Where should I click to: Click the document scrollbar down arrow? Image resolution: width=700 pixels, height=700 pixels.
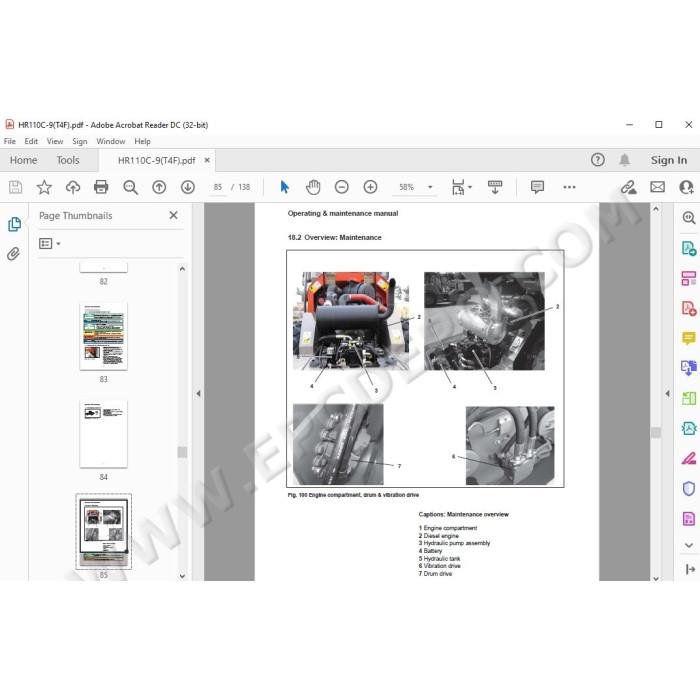(655, 579)
